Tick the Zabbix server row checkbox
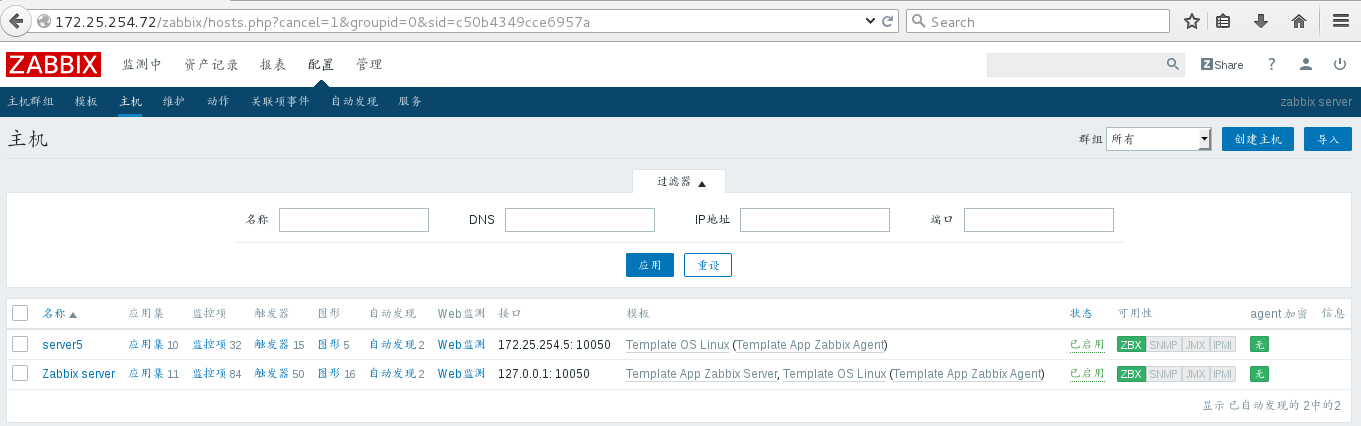 click(20, 373)
